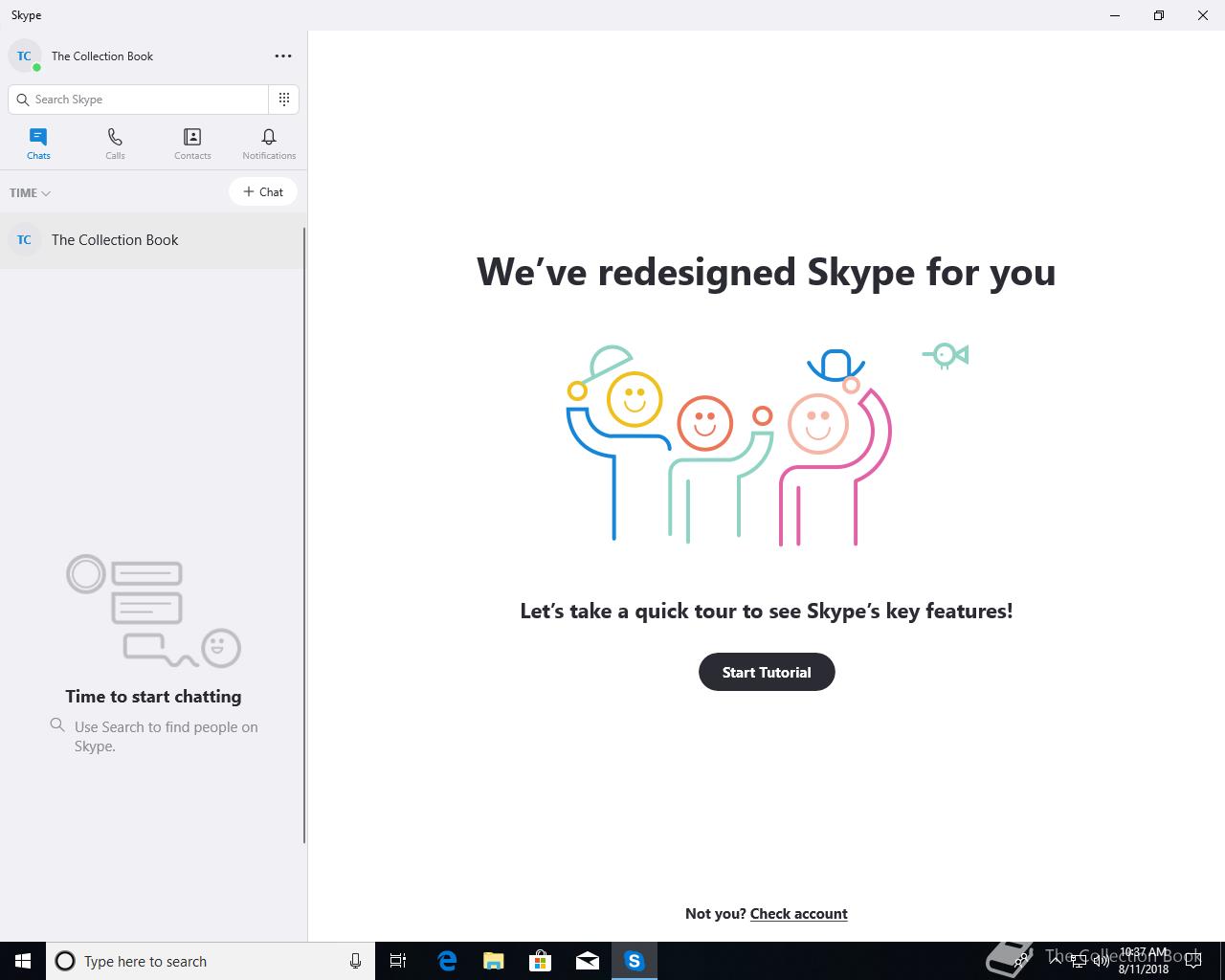Launch Microsoft Edge from taskbar

[447, 961]
